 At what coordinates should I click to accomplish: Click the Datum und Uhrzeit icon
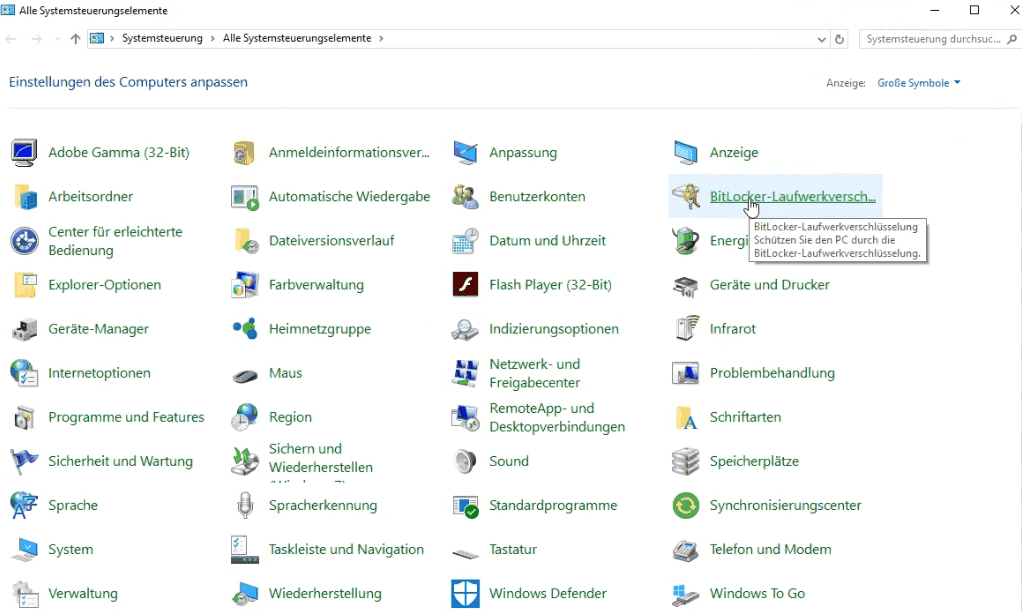point(465,241)
